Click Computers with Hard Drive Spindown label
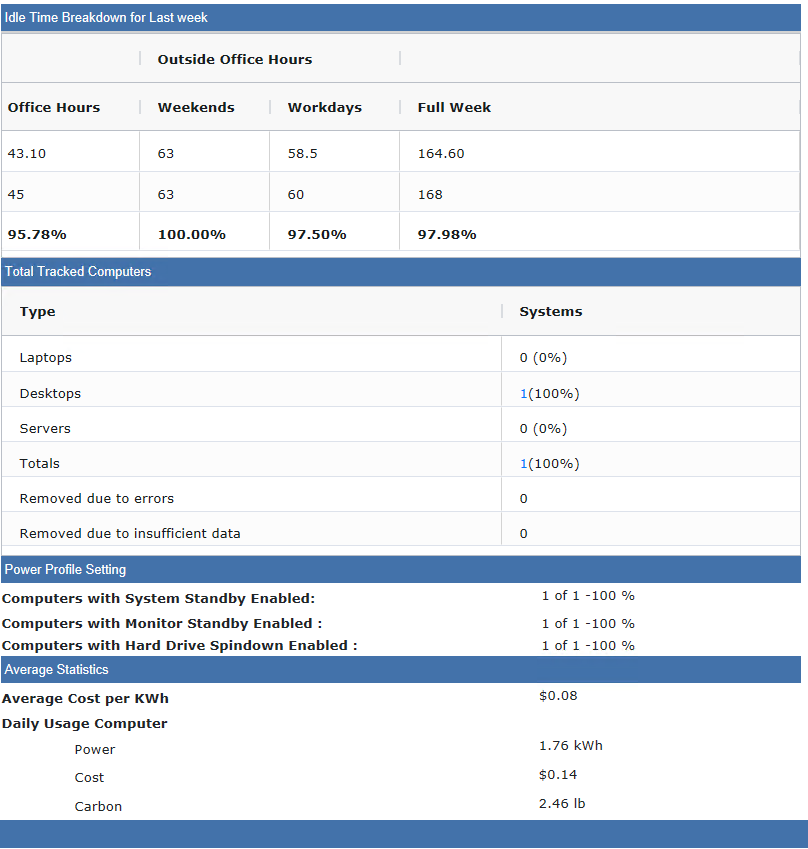Screen dimensions: 808x849 coord(179,645)
